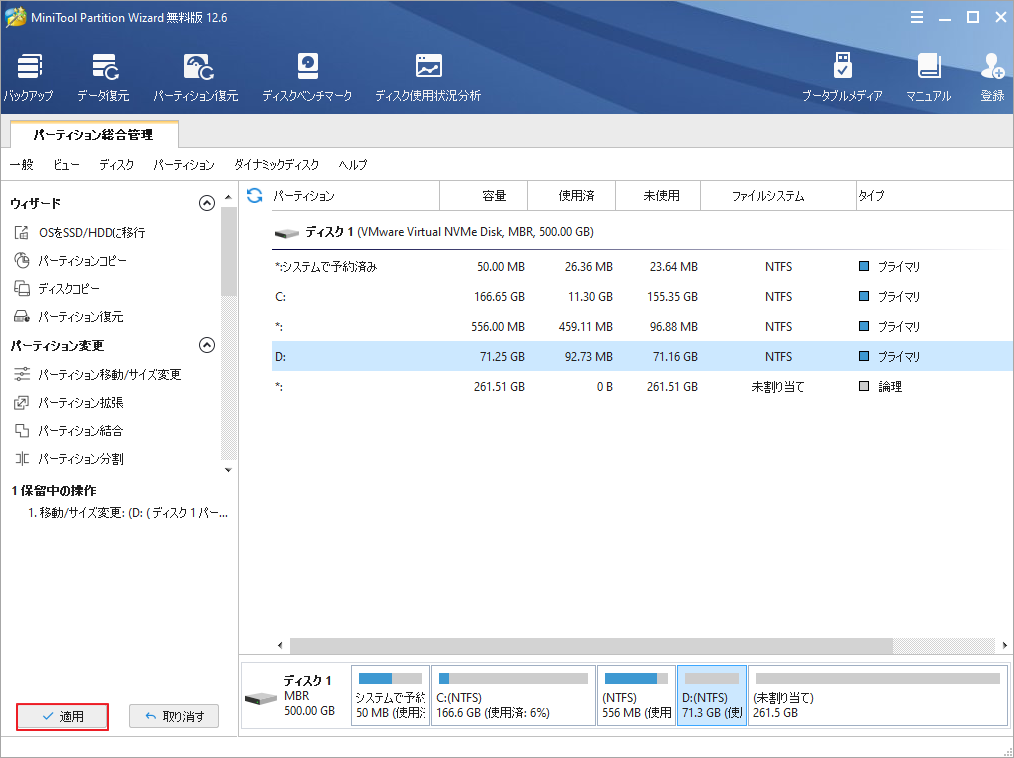This screenshot has width=1014, height=758.
Task: Click the horizontal scrollbar right arrow
Action: (x=1004, y=645)
